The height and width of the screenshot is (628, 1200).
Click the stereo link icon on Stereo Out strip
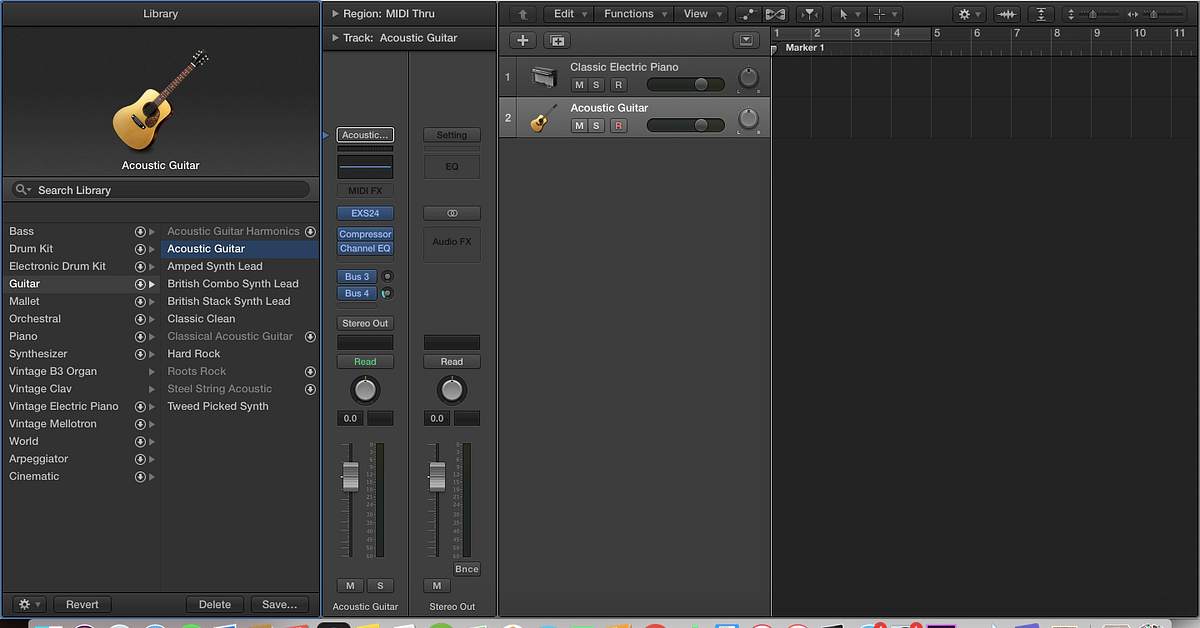click(x=452, y=213)
